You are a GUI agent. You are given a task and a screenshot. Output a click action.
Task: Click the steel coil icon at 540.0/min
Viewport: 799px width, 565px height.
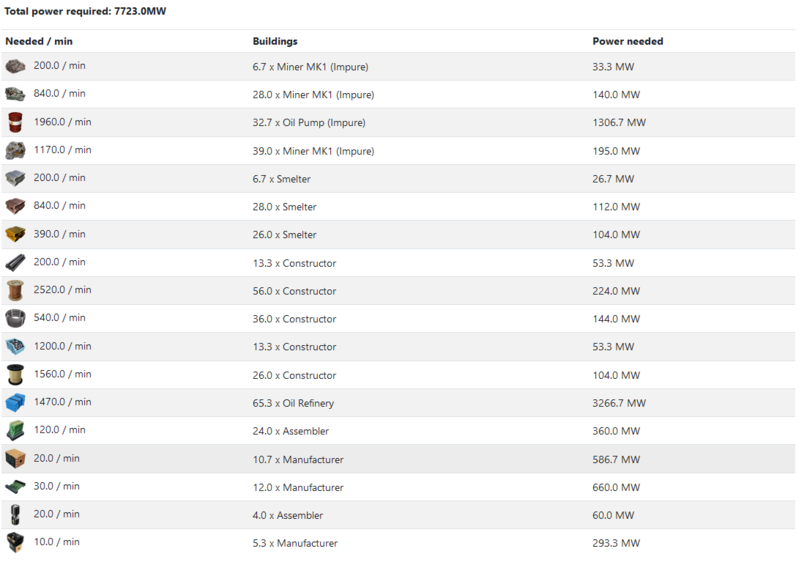[15, 318]
